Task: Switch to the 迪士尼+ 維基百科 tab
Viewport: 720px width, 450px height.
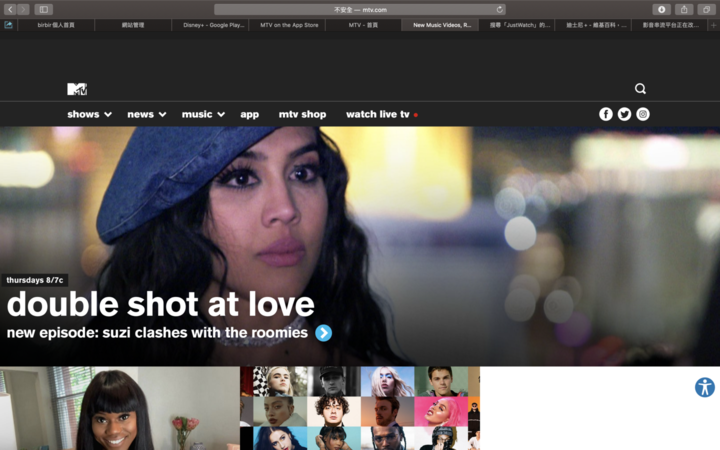Action: tap(593, 25)
